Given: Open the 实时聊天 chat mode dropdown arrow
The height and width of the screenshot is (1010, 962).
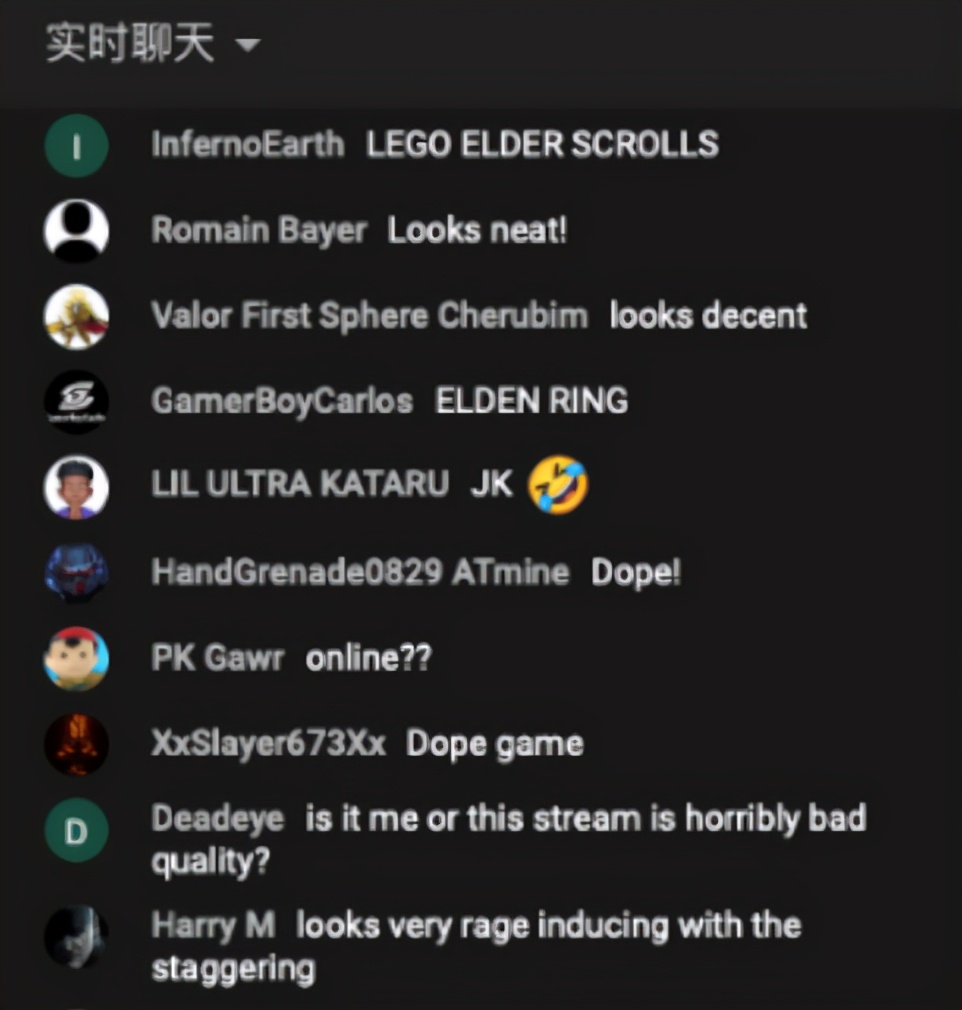Looking at the screenshot, I should click(247, 44).
